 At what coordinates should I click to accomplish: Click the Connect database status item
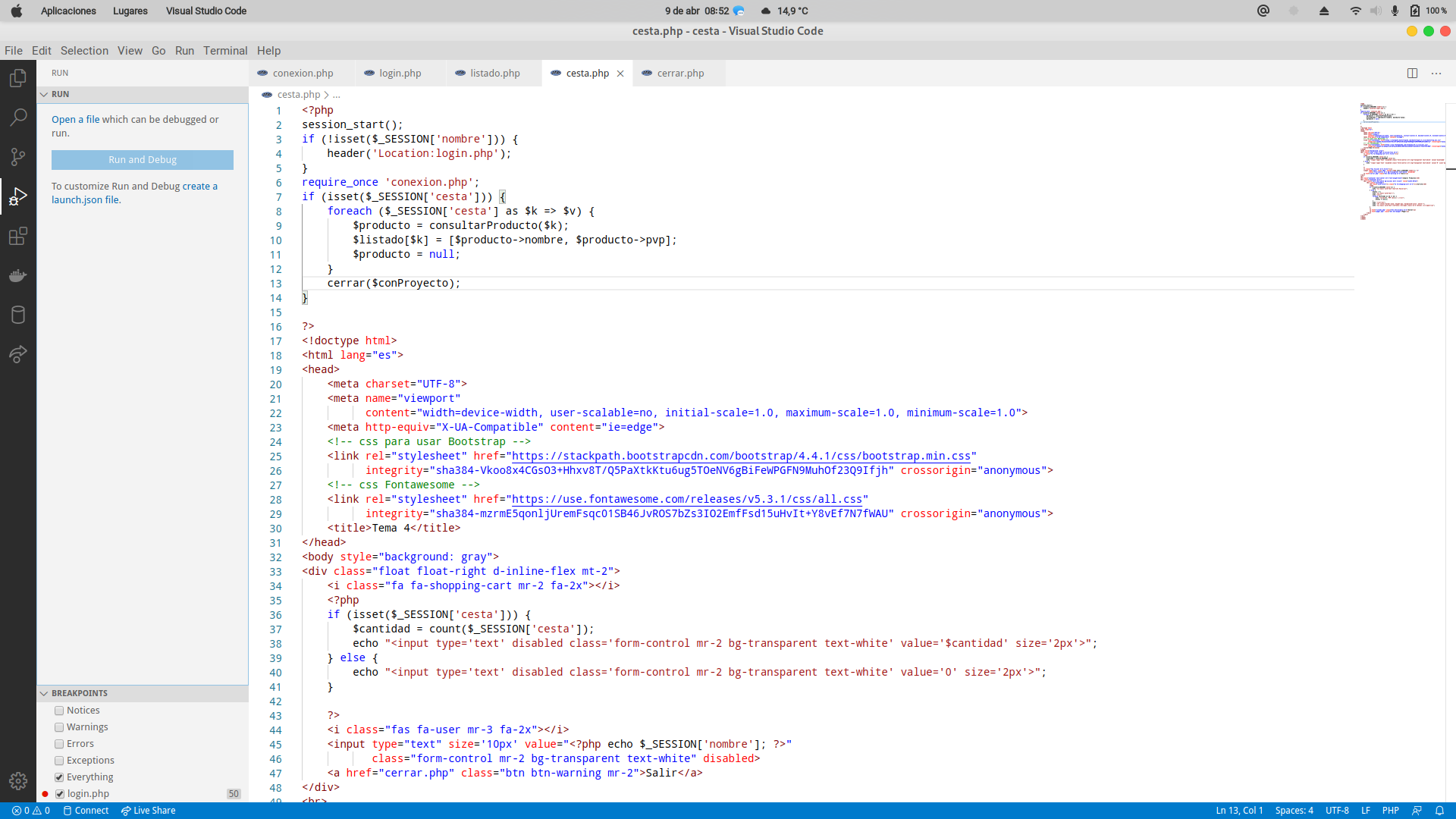86,811
